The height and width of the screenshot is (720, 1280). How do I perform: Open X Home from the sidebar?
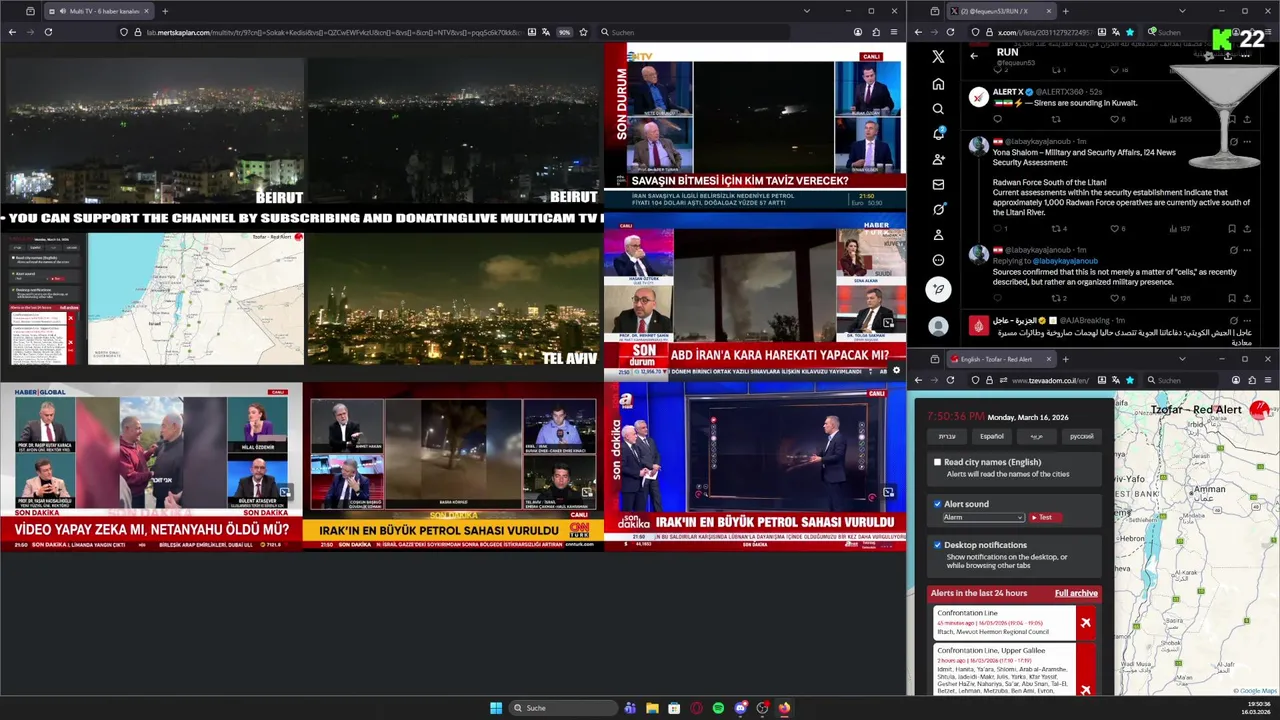[x=938, y=84]
